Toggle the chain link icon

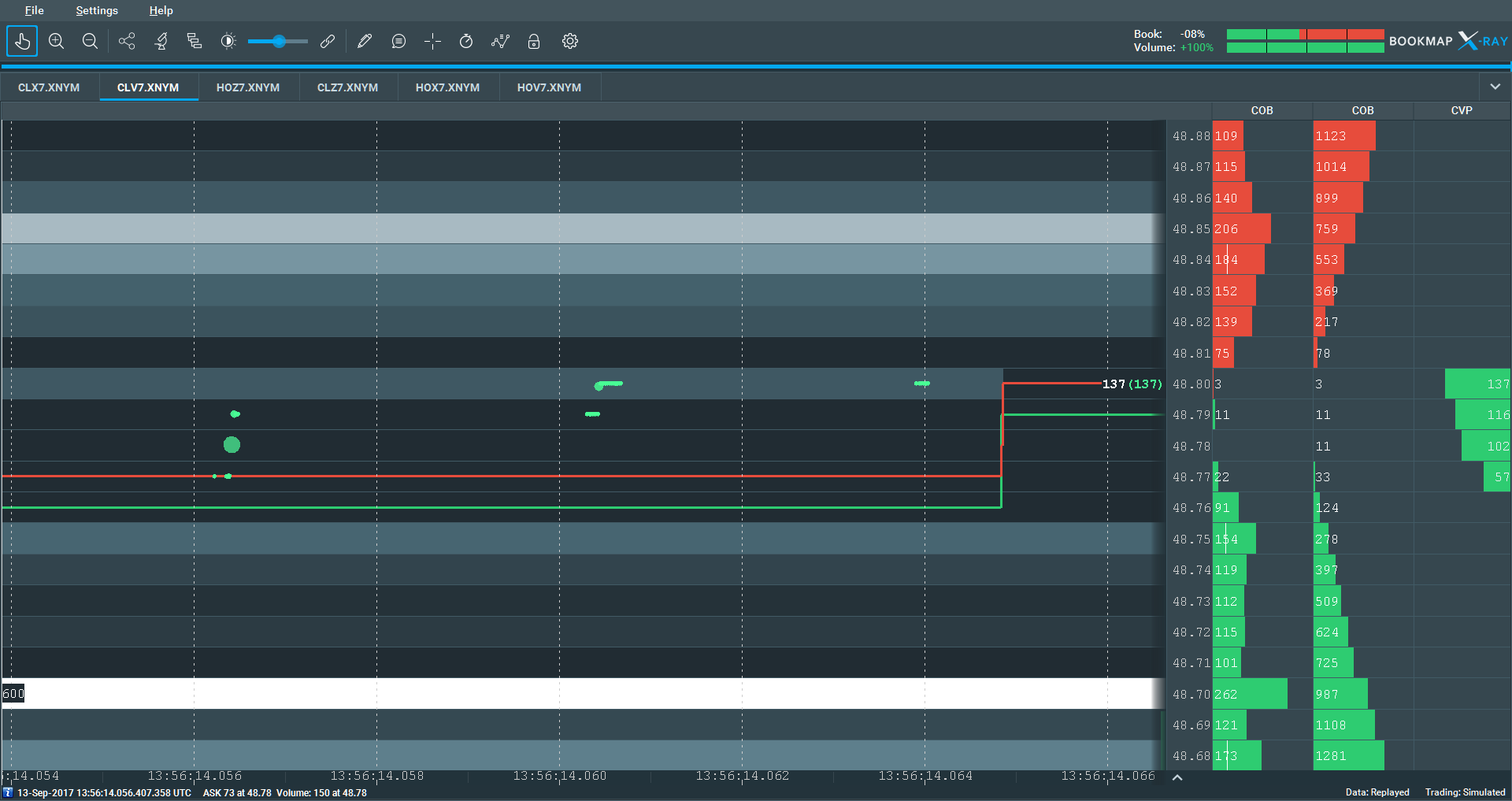coord(328,41)
